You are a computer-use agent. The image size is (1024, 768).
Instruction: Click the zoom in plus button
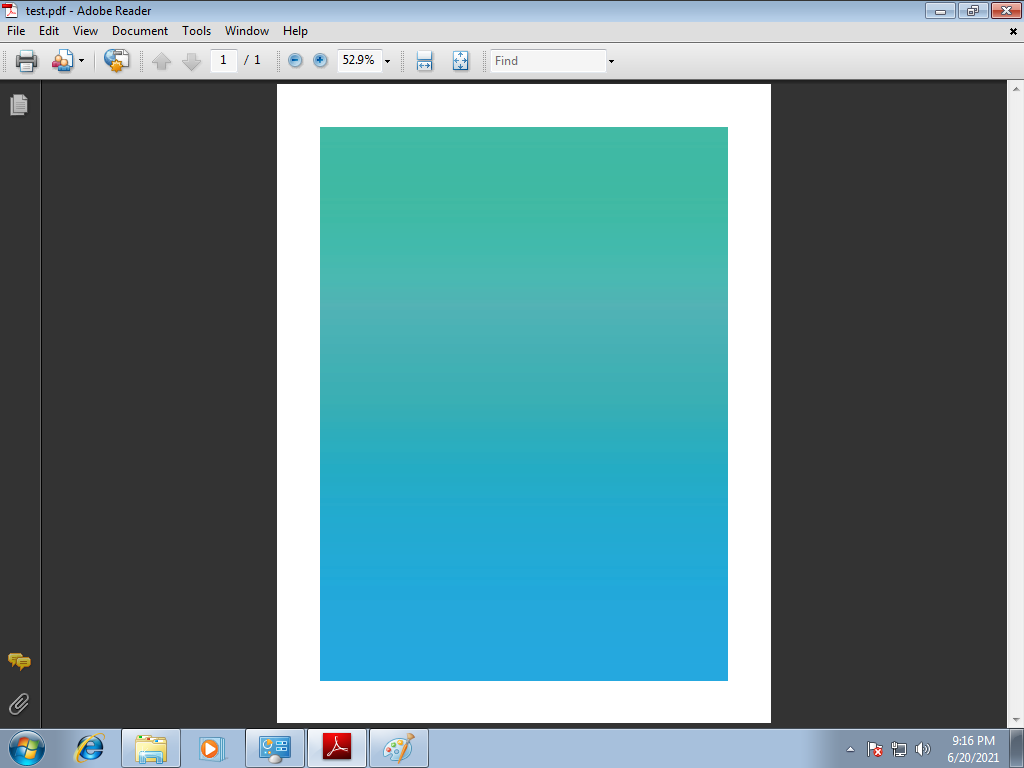click(x=320, y=61)
